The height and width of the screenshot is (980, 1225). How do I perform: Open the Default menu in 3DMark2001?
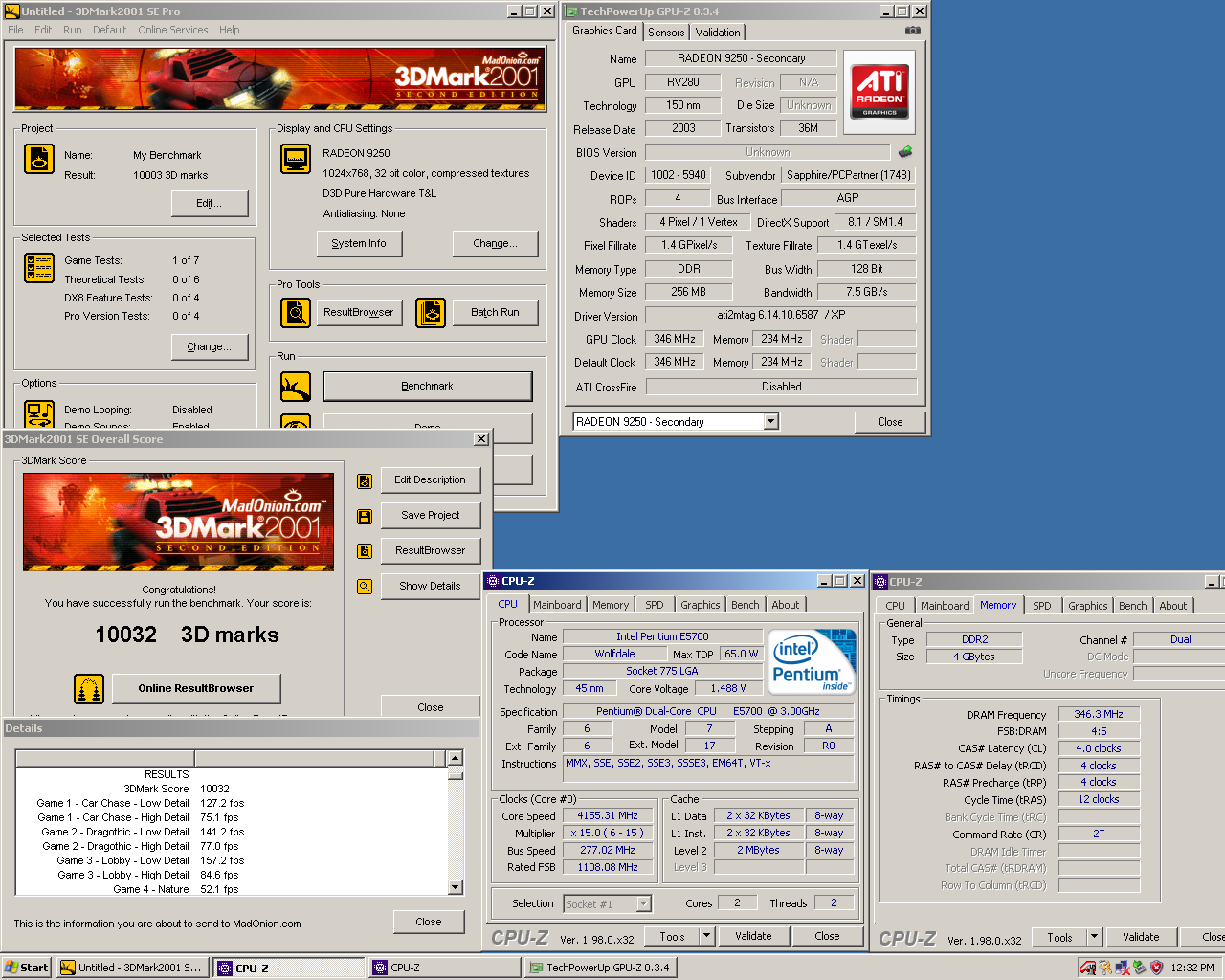click(109, 30)
